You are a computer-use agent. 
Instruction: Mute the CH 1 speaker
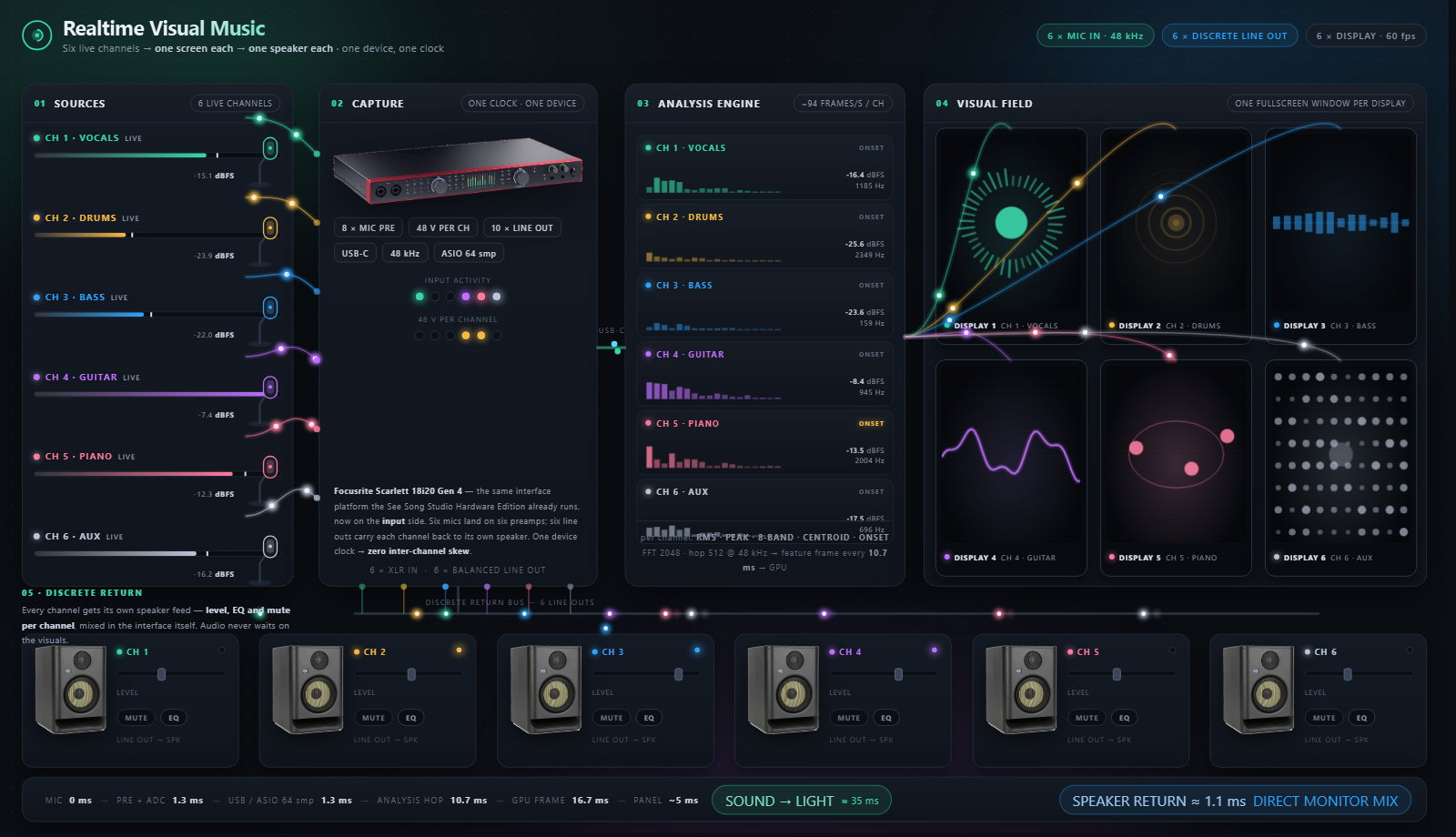click(x=136, y=718)
